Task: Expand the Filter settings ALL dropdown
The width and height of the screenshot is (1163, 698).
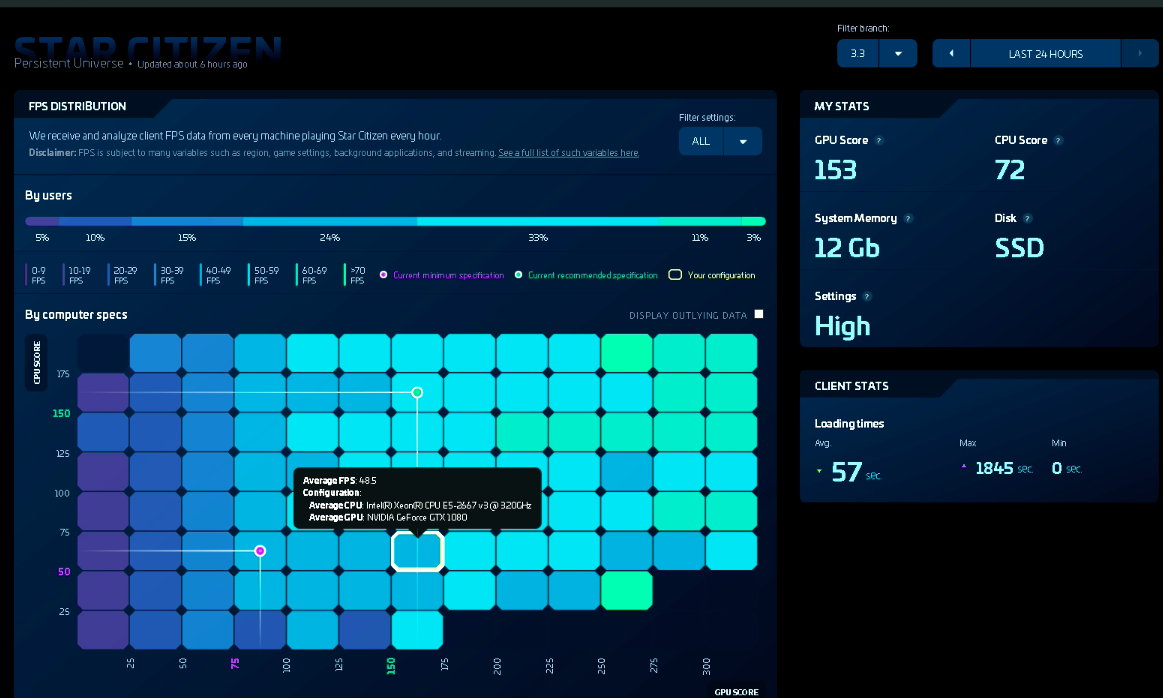Action: pyautogui.click(x=742, y=141)
